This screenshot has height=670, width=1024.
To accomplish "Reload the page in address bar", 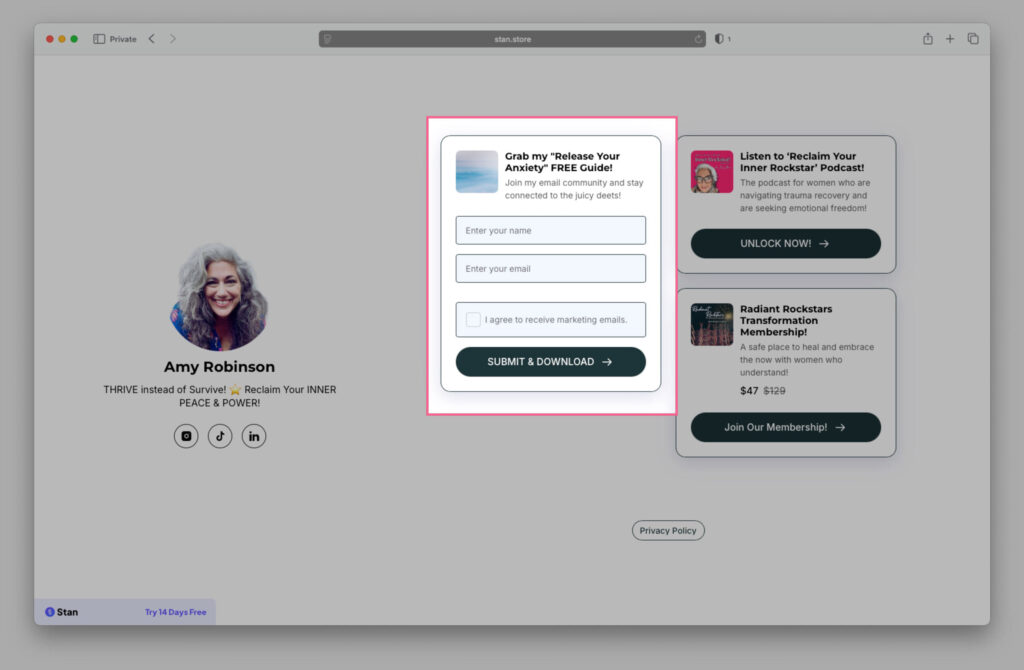I will pos(699,39).
